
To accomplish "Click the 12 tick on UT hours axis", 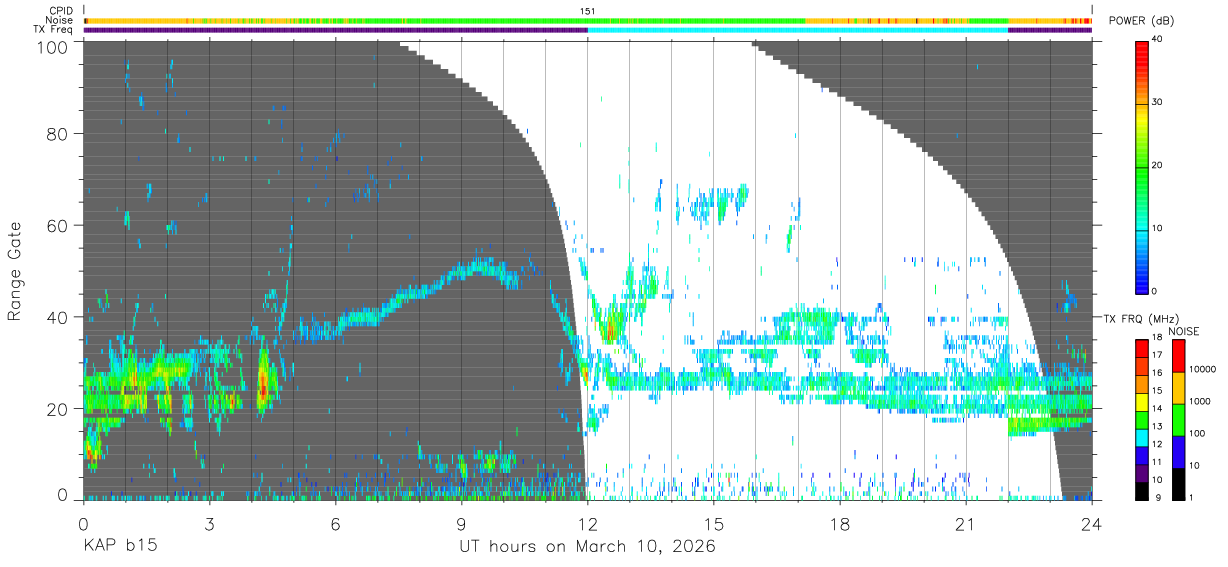I will click(x=587, y=523).
